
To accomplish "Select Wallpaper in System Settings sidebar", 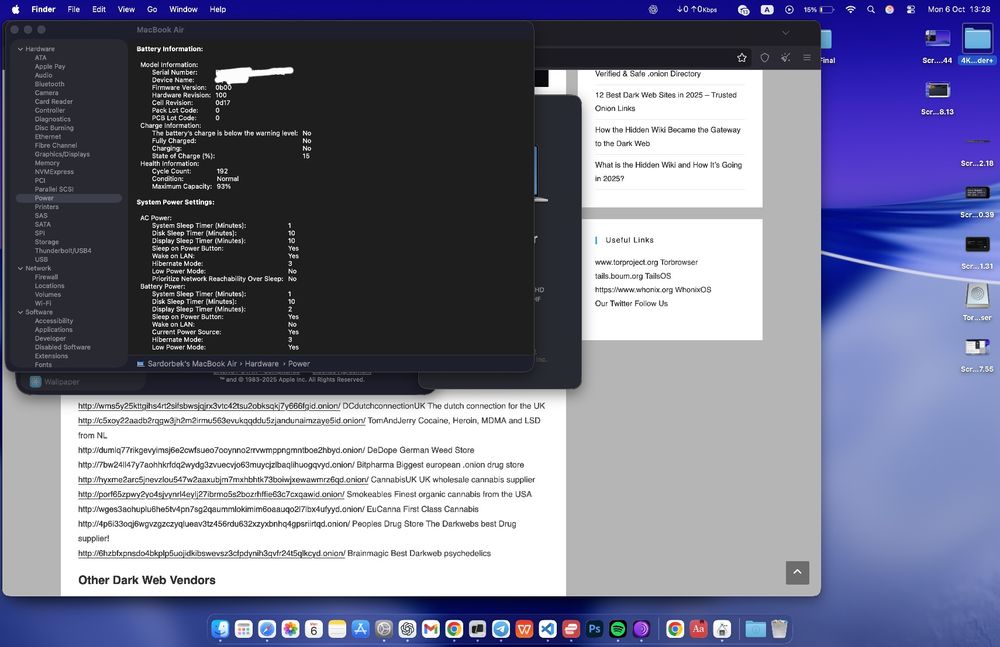I will click(55, 382).
